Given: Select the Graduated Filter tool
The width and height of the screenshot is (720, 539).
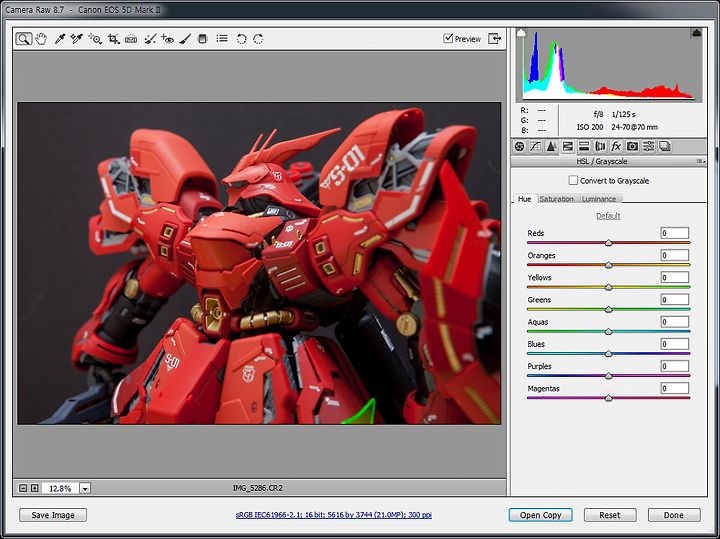Looking at the screenshot, I should [202, 39].
